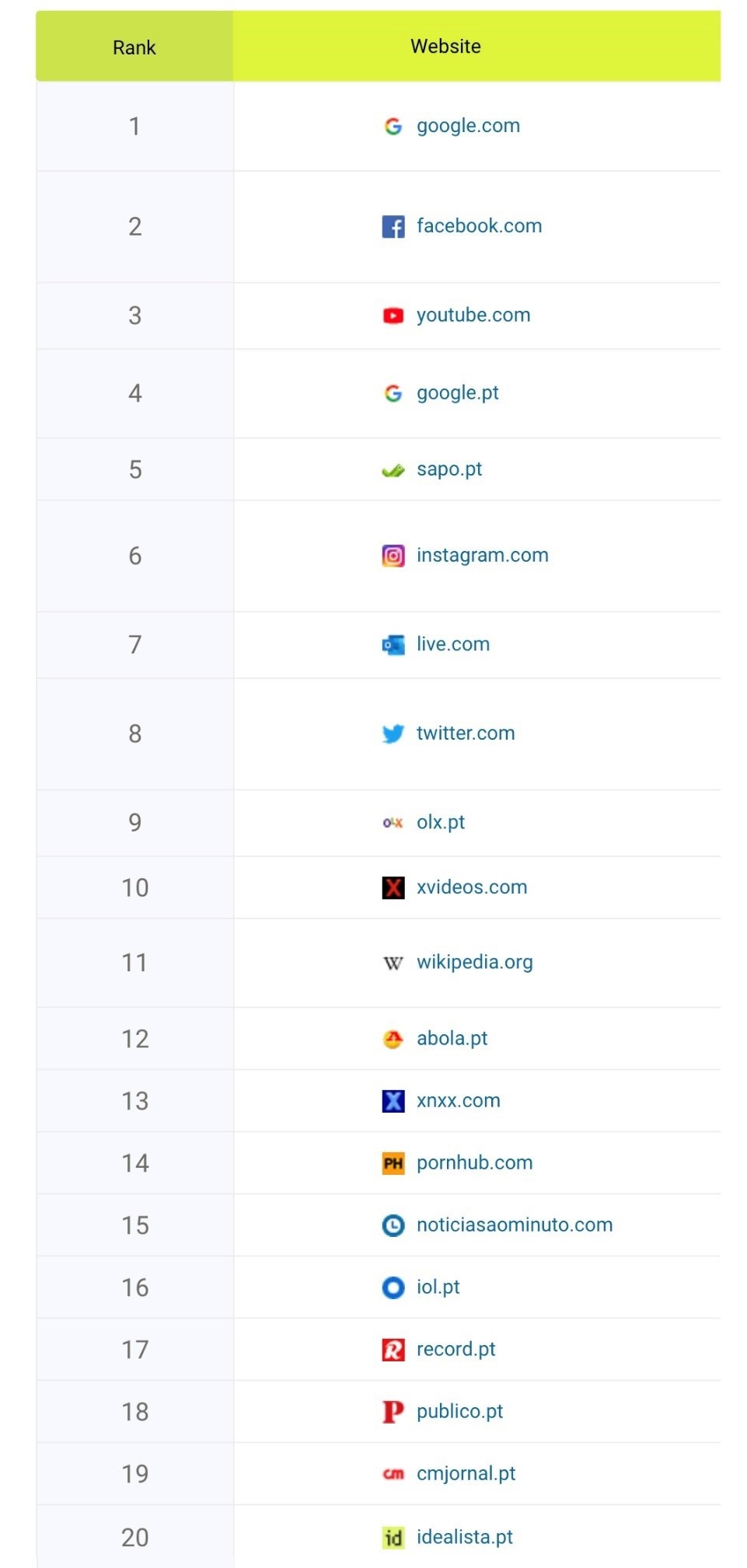Open the record.pt link
The height and width of the screenshot is (1568, 747).
coord(456,1349)
